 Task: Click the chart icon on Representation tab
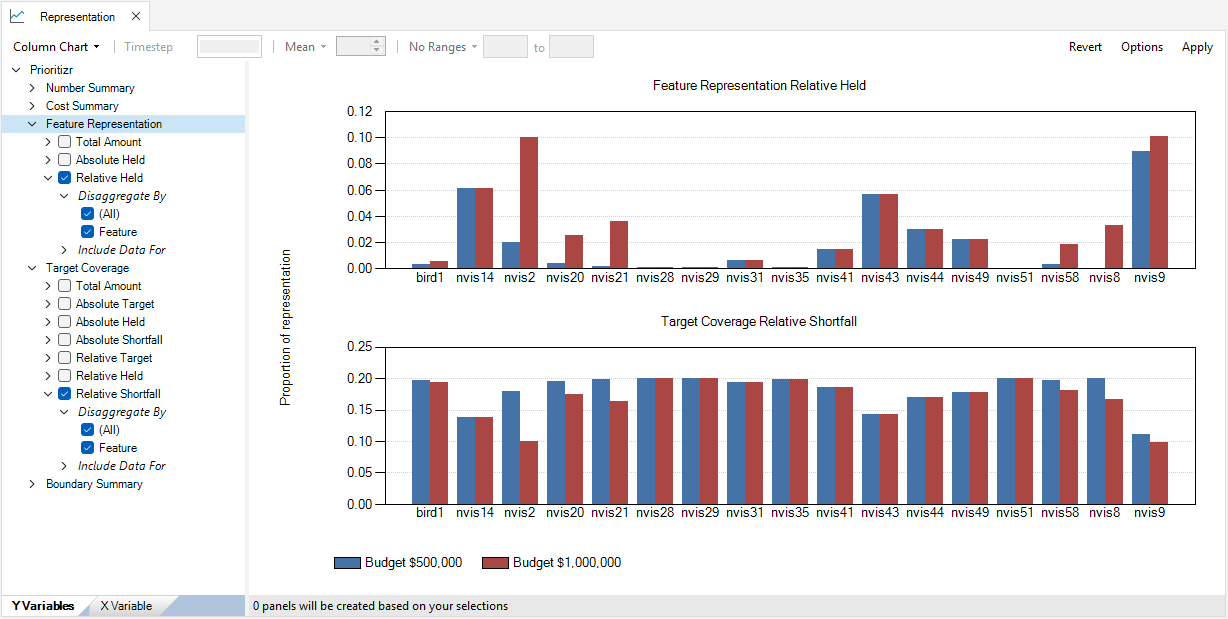coord(17,16)
